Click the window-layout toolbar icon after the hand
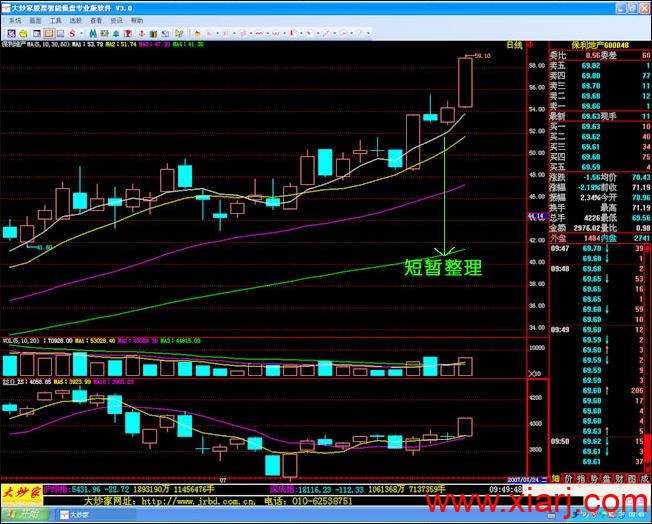652x524 pixels. [x=37, y=33]
